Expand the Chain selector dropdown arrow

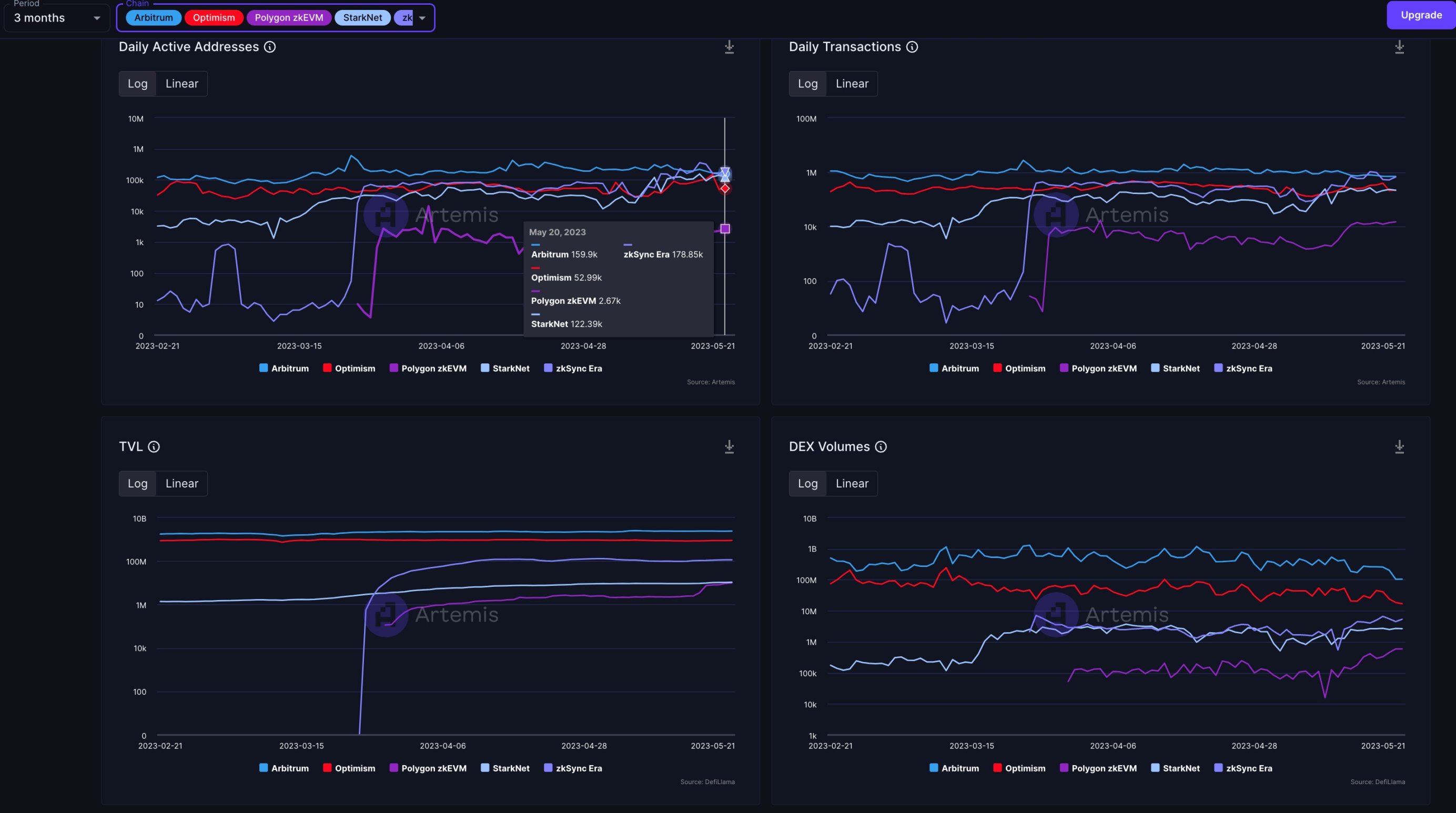point(422,18)
